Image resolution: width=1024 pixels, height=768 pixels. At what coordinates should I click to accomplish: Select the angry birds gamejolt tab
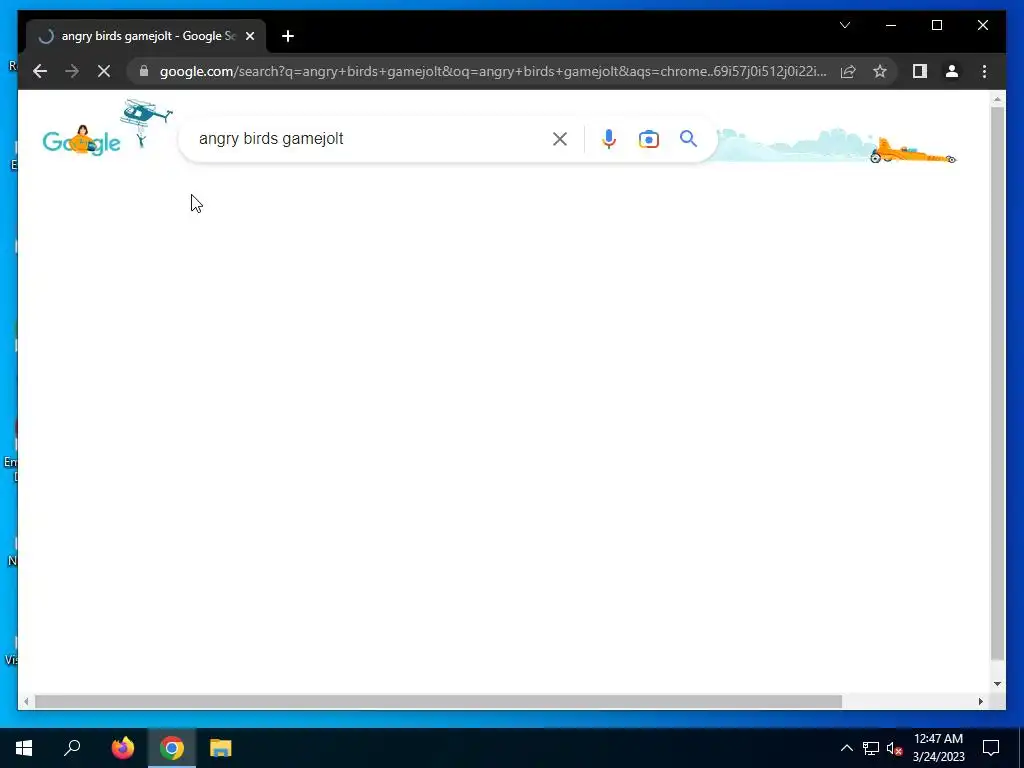point(146,36)
